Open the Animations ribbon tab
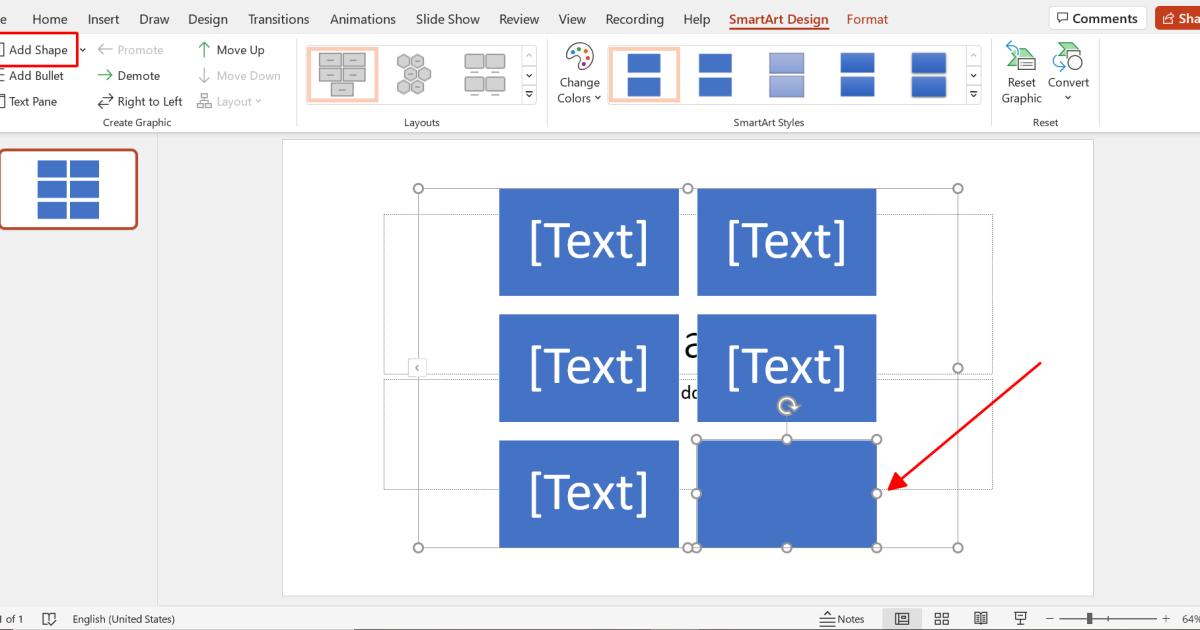 point(362,18)
